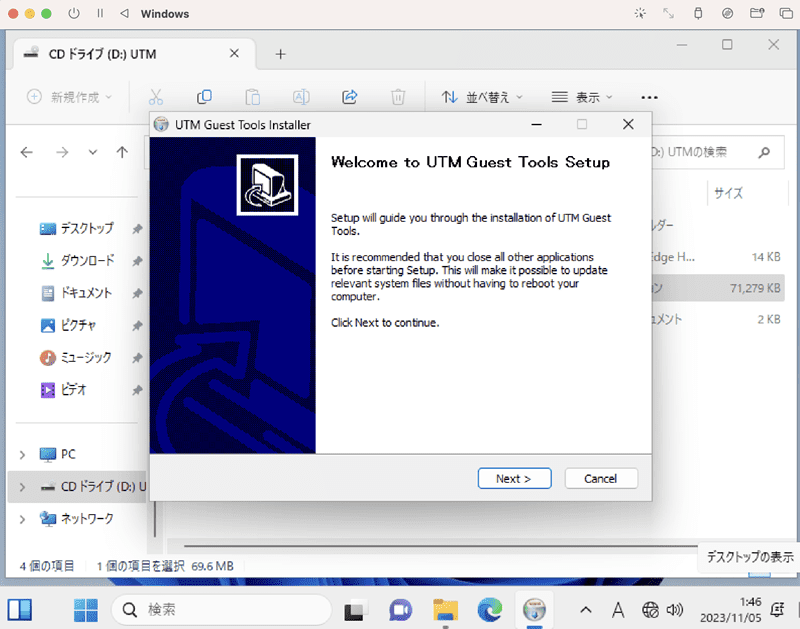This screenshot has width=800, height=629.
Task: Click the paste icon in Explorer toolbar
Action: [x=253, y=96]
